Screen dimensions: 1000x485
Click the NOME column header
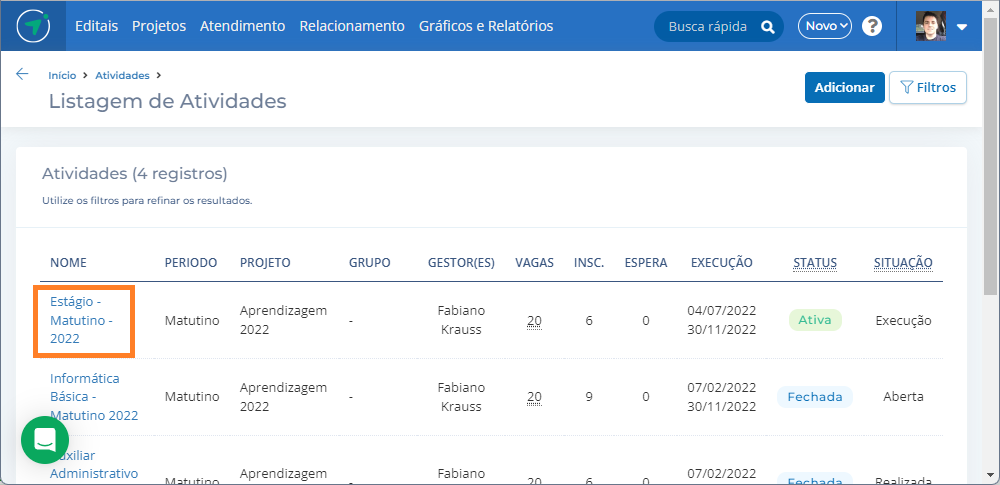(68, 263)
